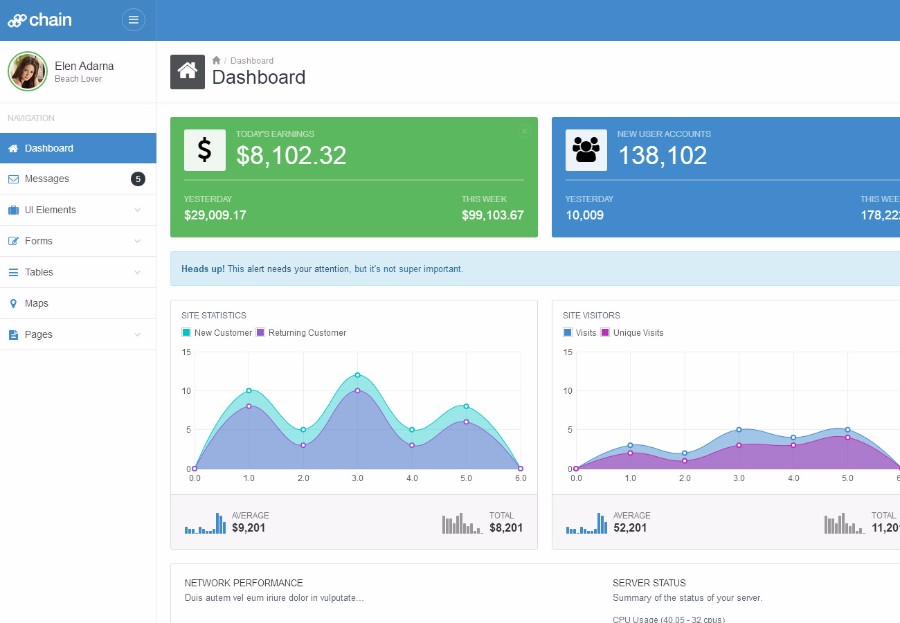Expand the Forms submenu chevron

137,241
